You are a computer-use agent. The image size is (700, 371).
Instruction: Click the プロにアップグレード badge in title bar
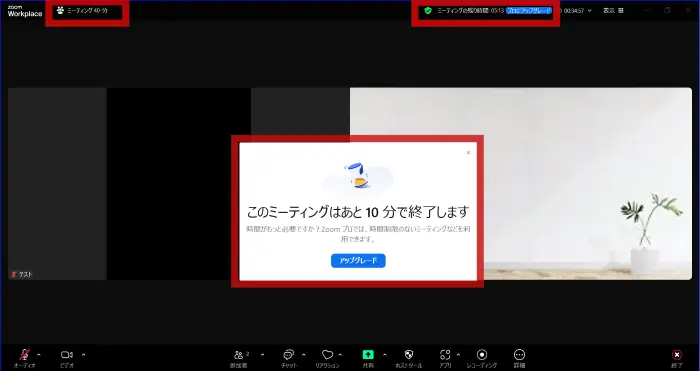tap(529, 11)
